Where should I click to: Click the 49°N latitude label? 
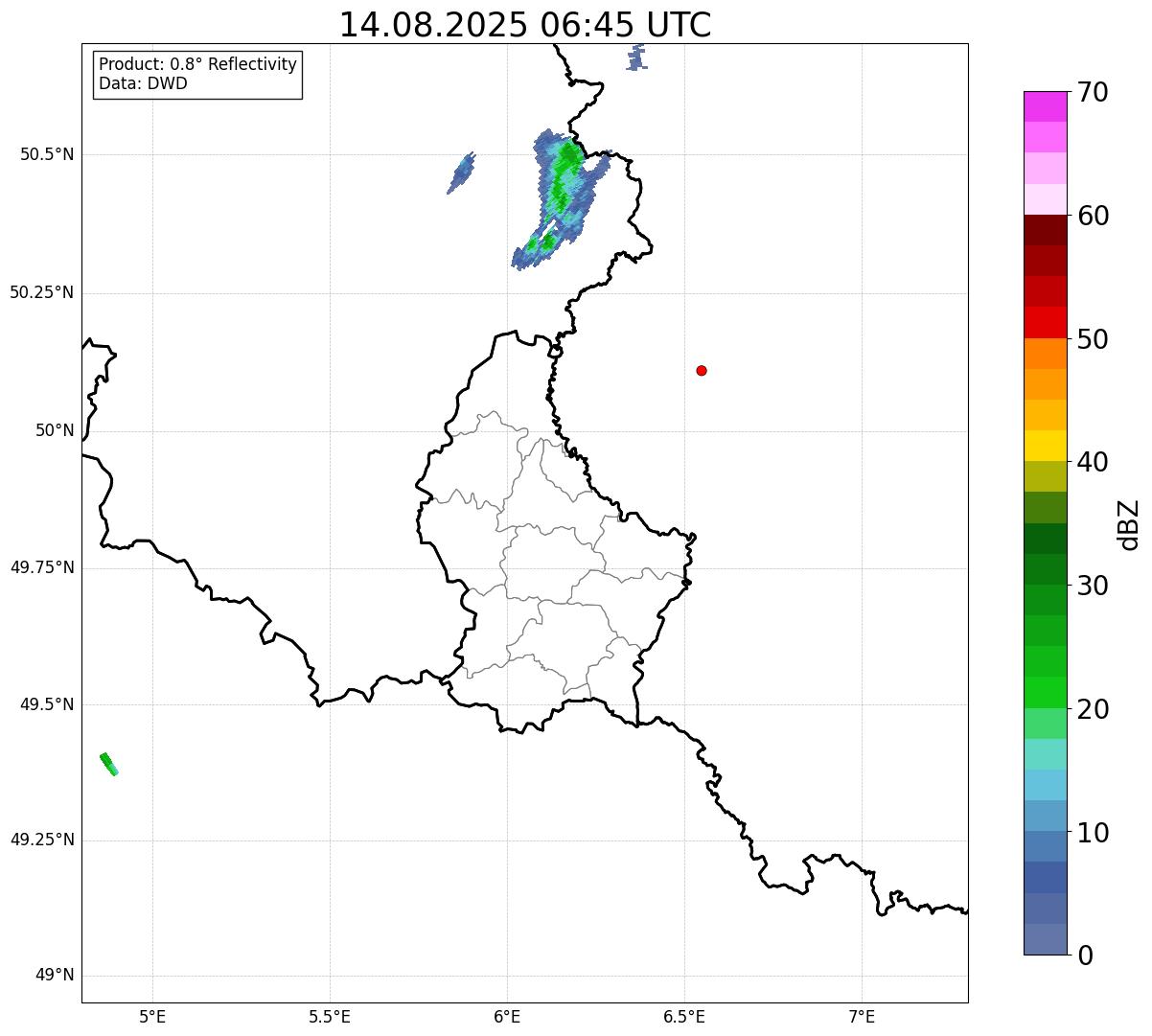click(x=56, y=976)
